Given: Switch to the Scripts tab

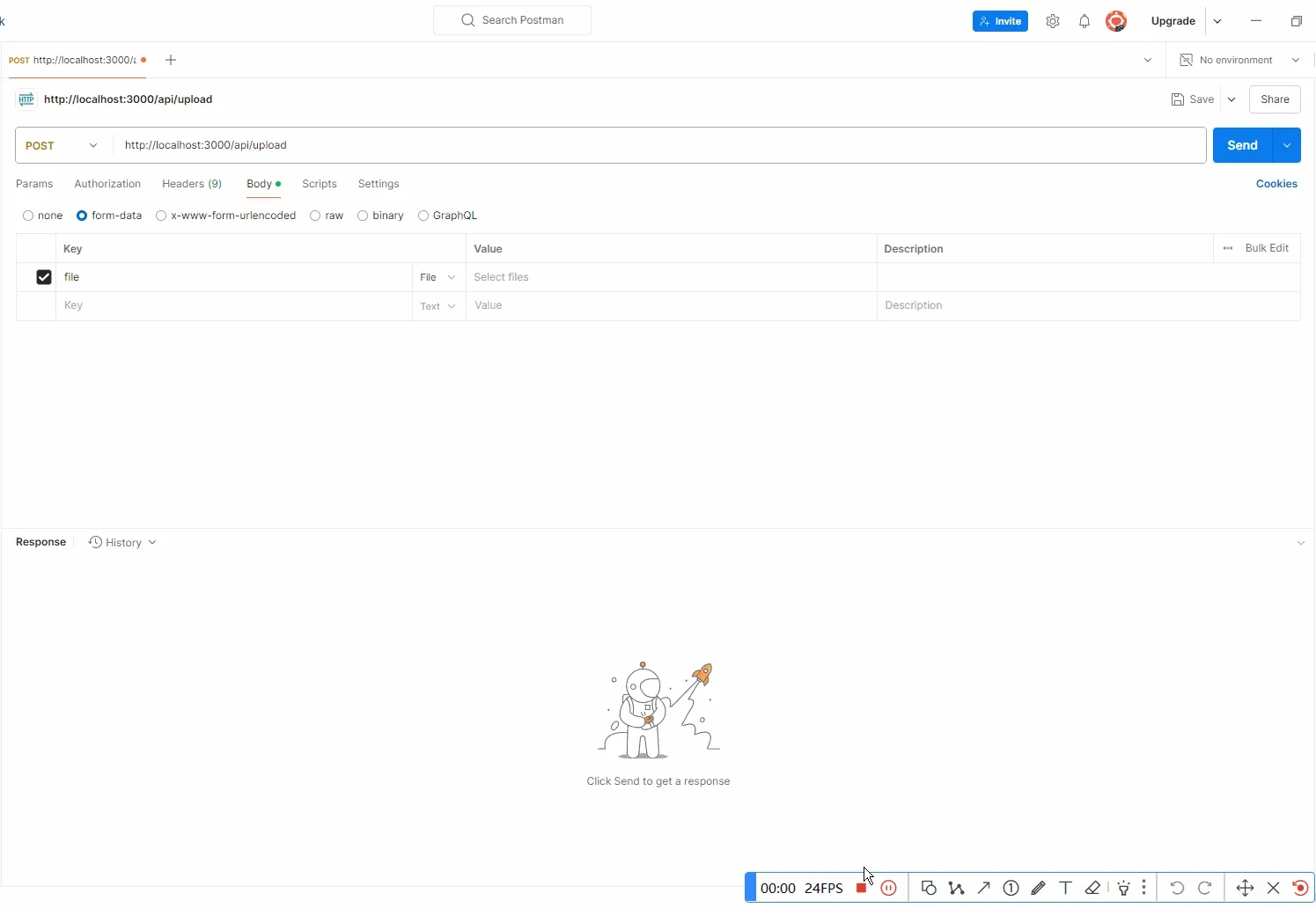Looking at the screenshot, I should [x=320, y=184].
